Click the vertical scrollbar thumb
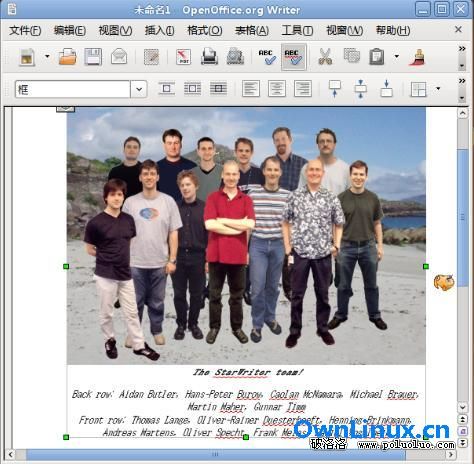The width and height of the screenshot is (474, 464). tap(463, 218)
